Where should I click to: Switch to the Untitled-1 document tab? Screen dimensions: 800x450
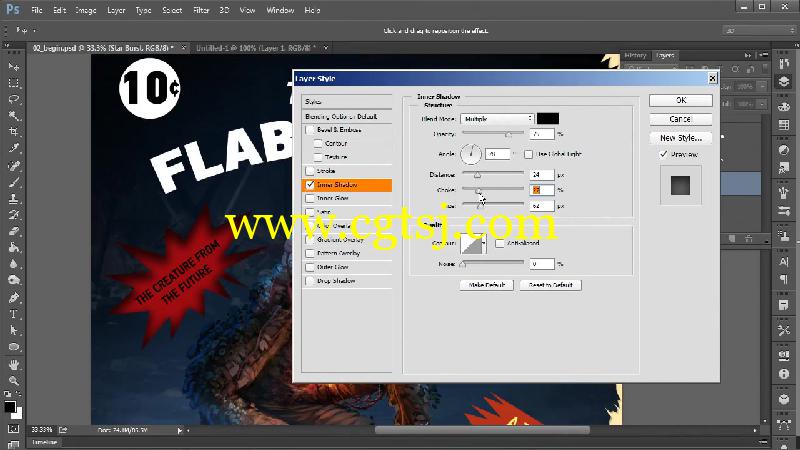(256, 48)
